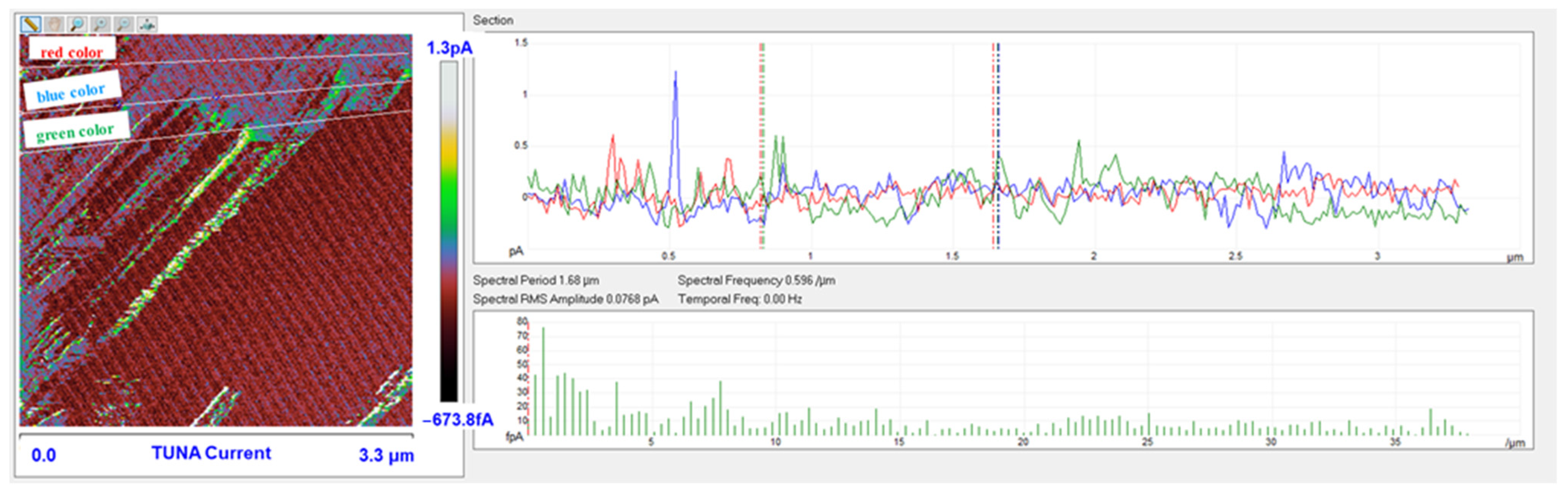The height and width of the screenshot is (494, 1568).
Task: Click the blue magnifier zoom tool
Action: [x=77, y=24]
